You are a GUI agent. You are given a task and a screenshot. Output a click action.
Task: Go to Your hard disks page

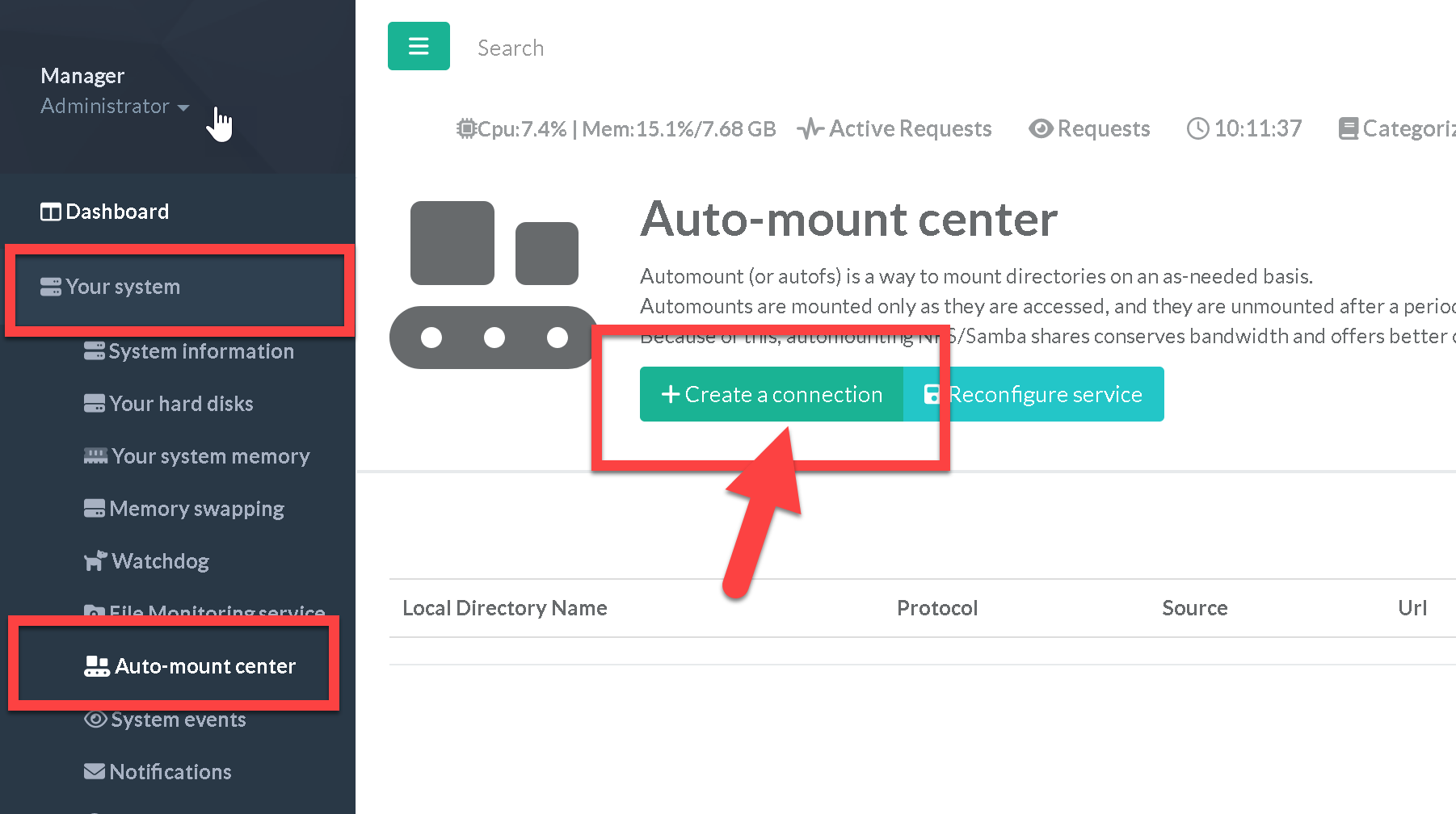[181, 404]
